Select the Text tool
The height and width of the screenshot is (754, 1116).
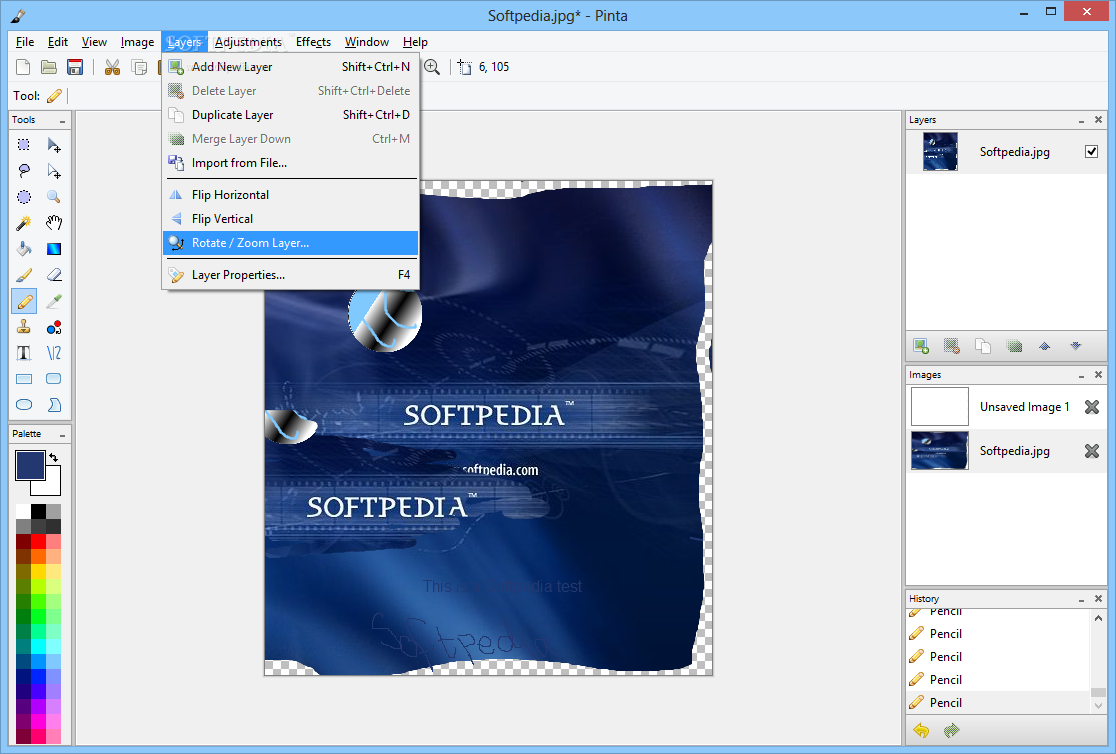click(23, 352)
